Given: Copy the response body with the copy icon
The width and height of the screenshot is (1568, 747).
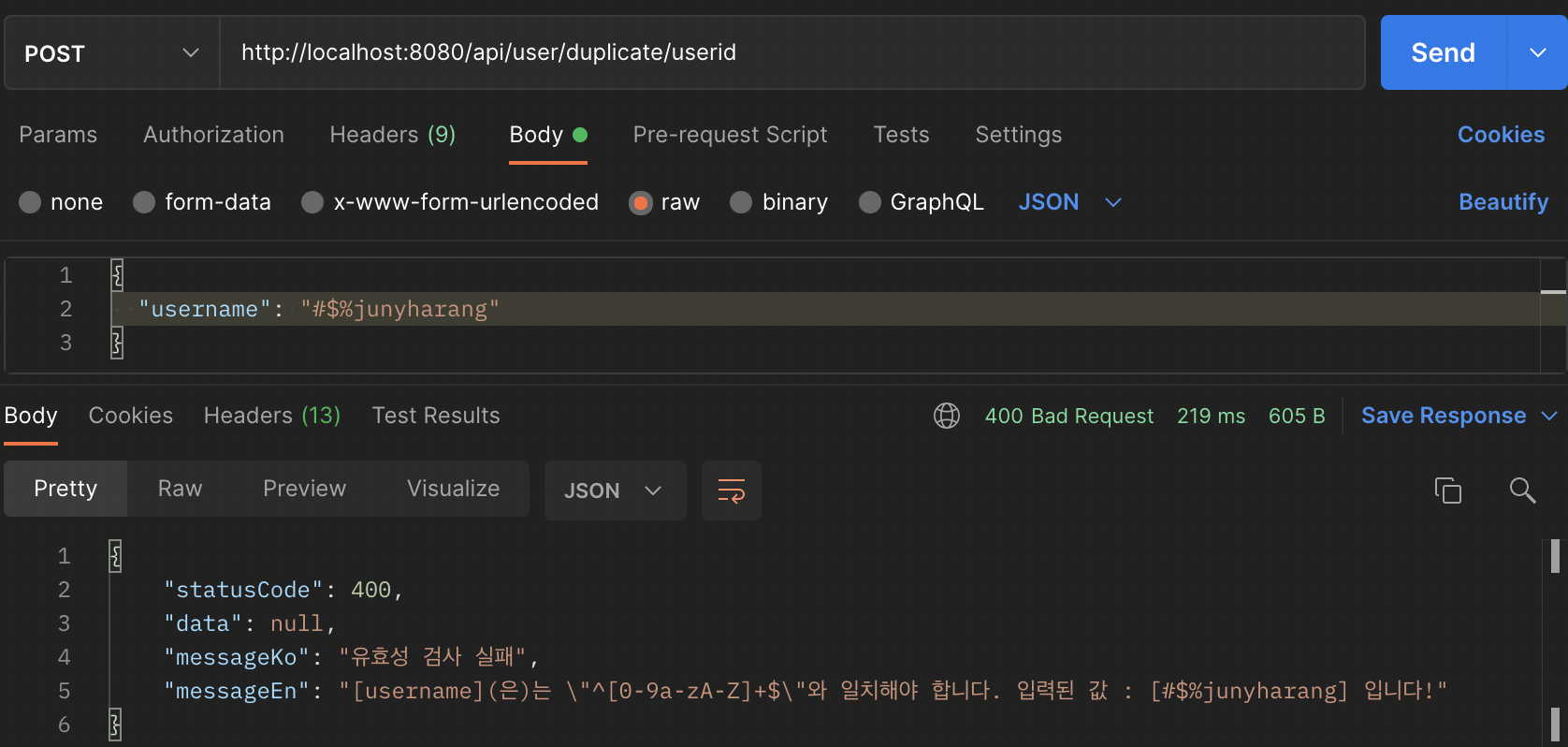Looking at the screenshot, I should [x=1448, y=491].
